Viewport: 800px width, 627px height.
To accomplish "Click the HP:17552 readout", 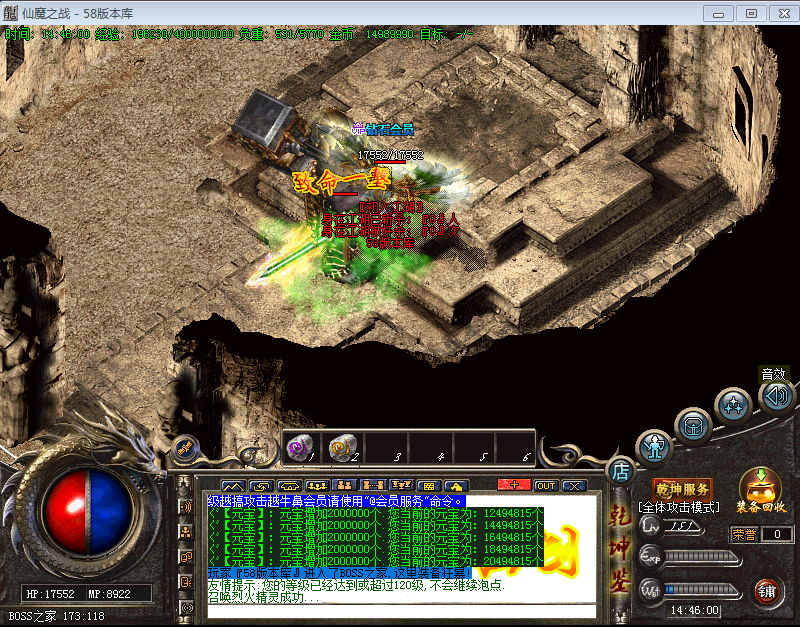I will (x=51, y=594).
